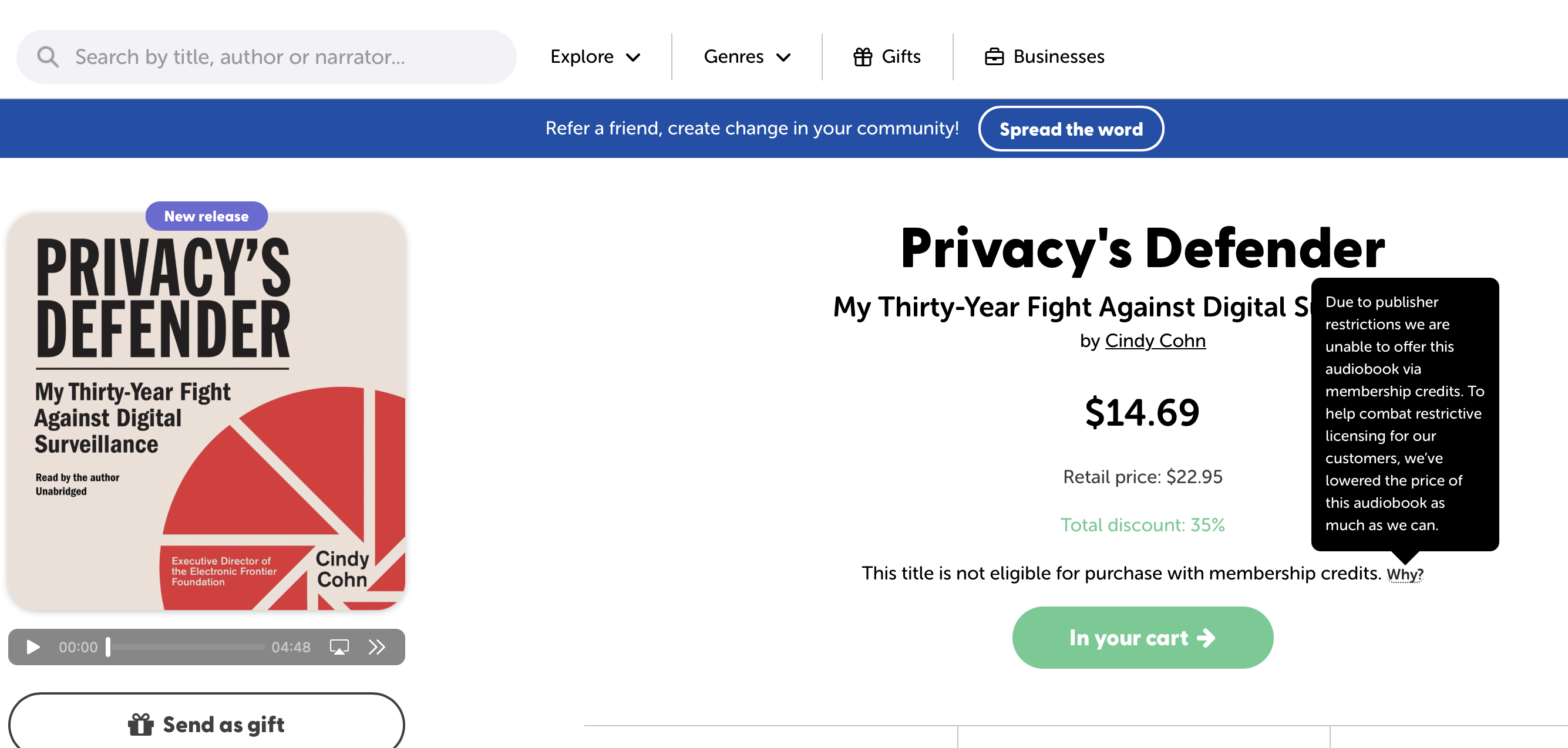1568x748 pixels.
Task: Click the gift icon beside Gifts
Action: (863, 56)
